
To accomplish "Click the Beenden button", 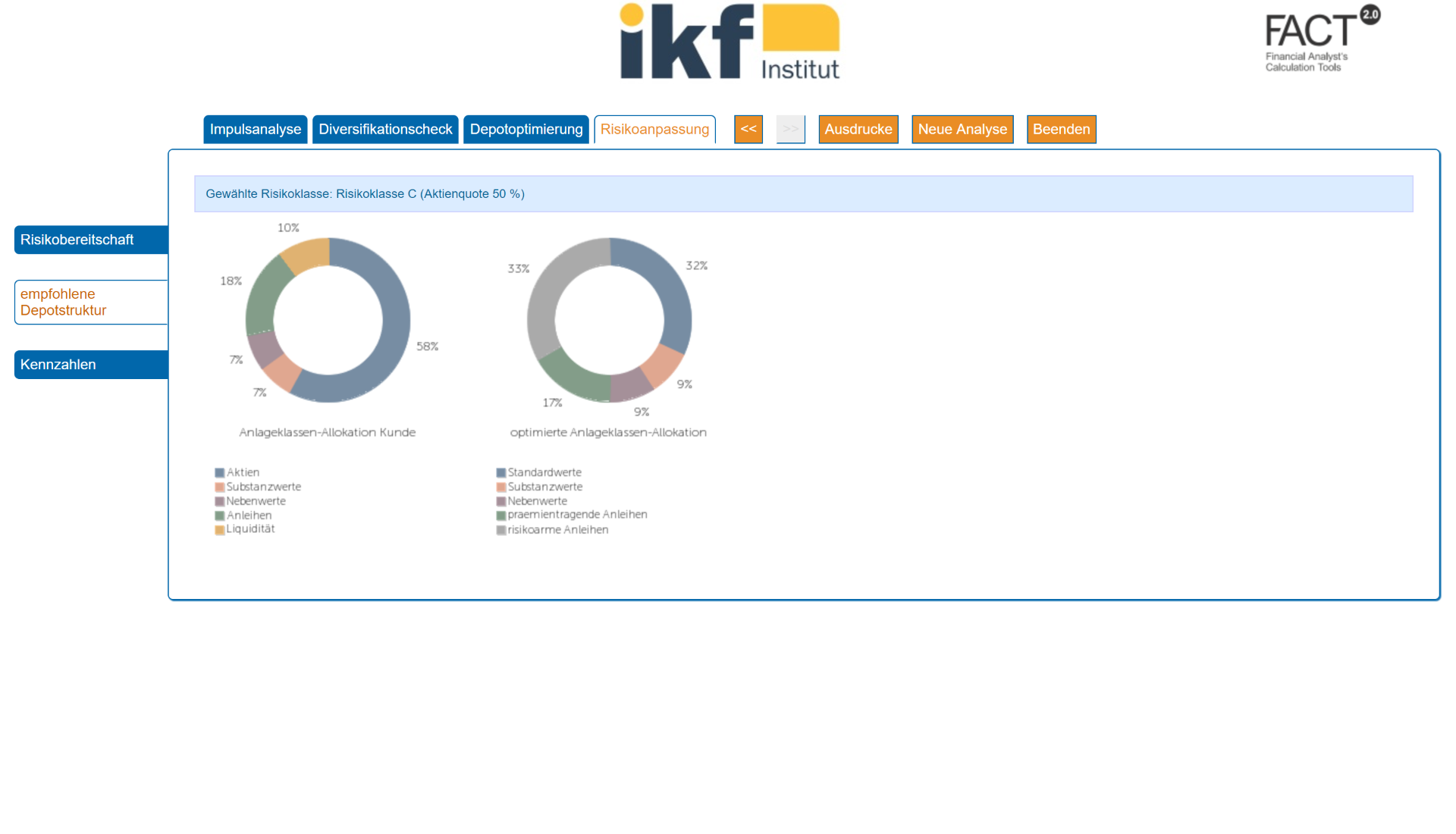I will point(1061,130).
